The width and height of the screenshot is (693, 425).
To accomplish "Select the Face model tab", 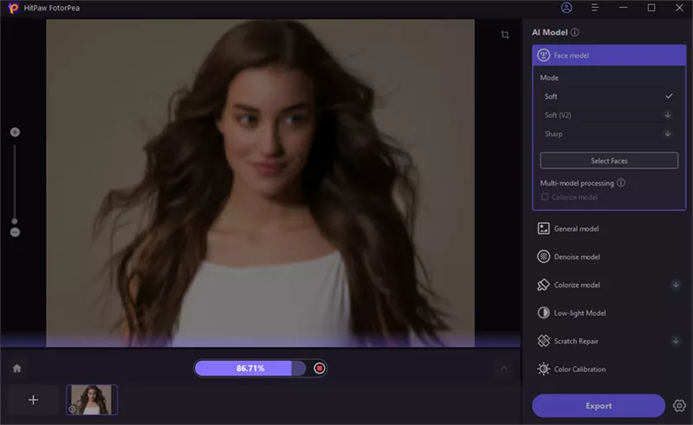I will pos(609,55).
